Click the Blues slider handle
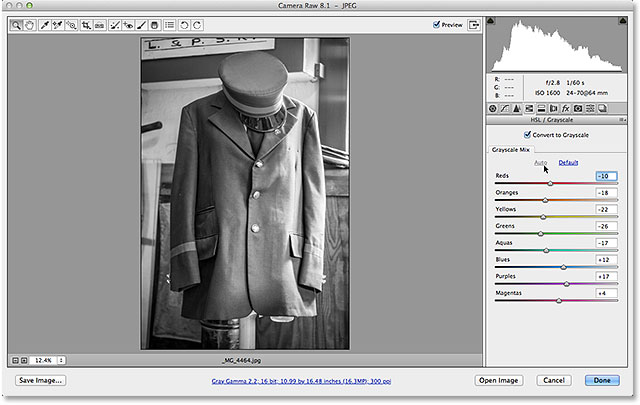 [564, 267]
